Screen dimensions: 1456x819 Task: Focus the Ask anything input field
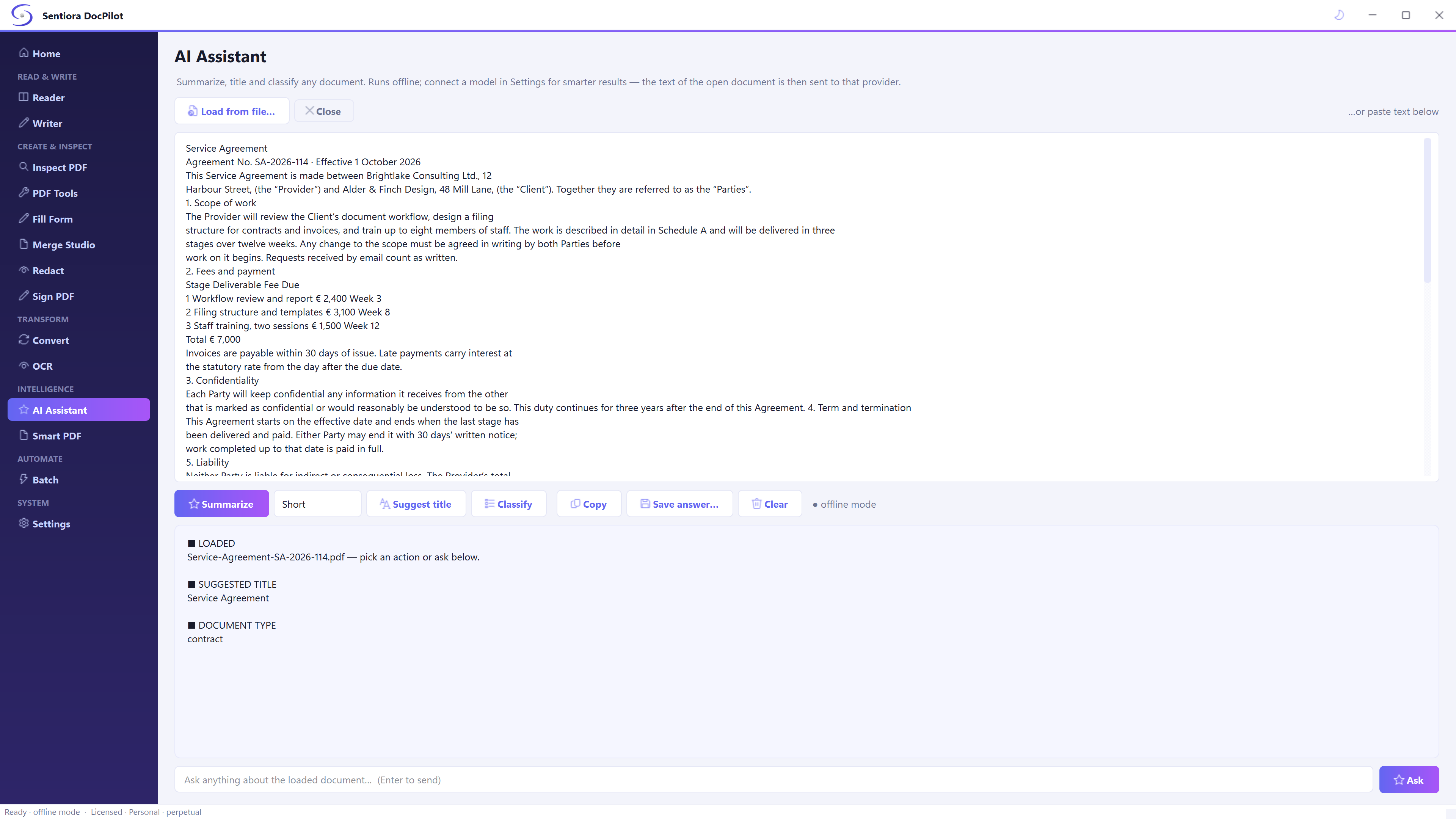(x=774, y=780)
